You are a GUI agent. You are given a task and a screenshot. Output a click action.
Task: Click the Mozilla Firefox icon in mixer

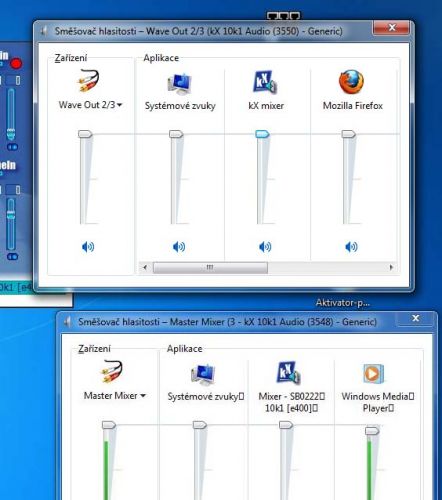(x=351, y=82)
